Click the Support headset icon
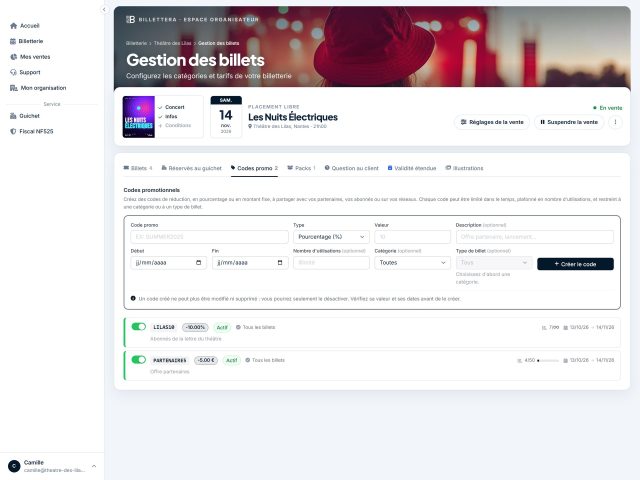Screen dimensions: 640x480 [x=13, y=72]
